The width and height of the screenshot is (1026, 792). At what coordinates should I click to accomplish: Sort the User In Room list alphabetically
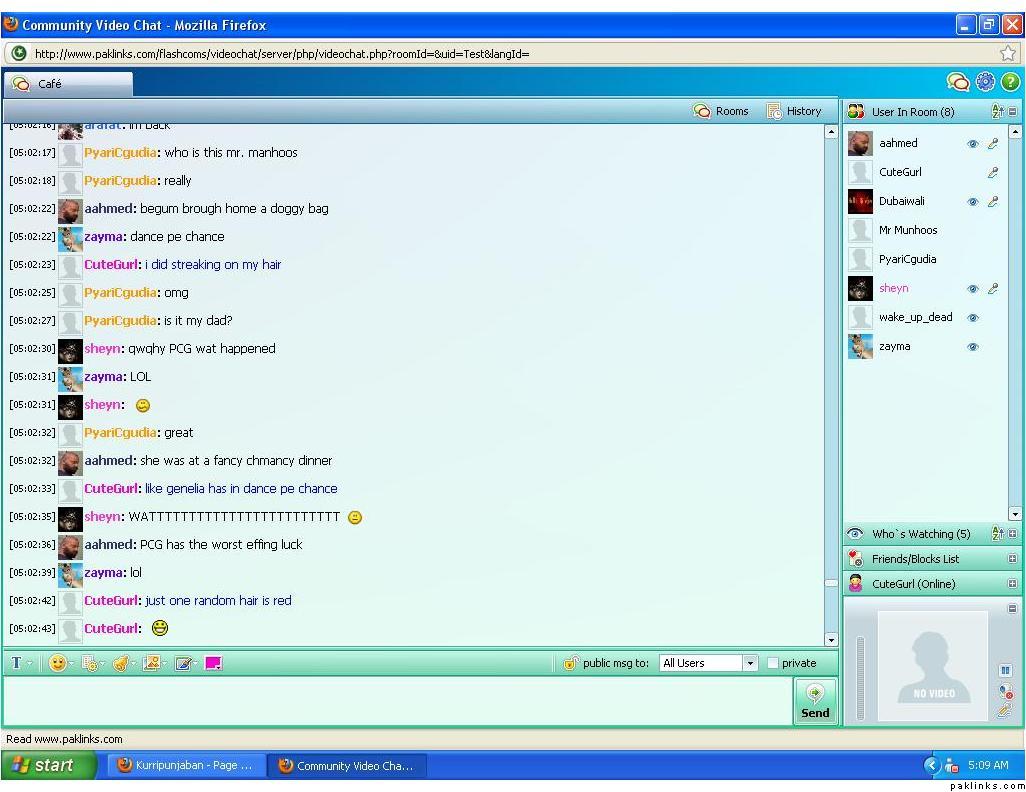[x=997, y=112]
